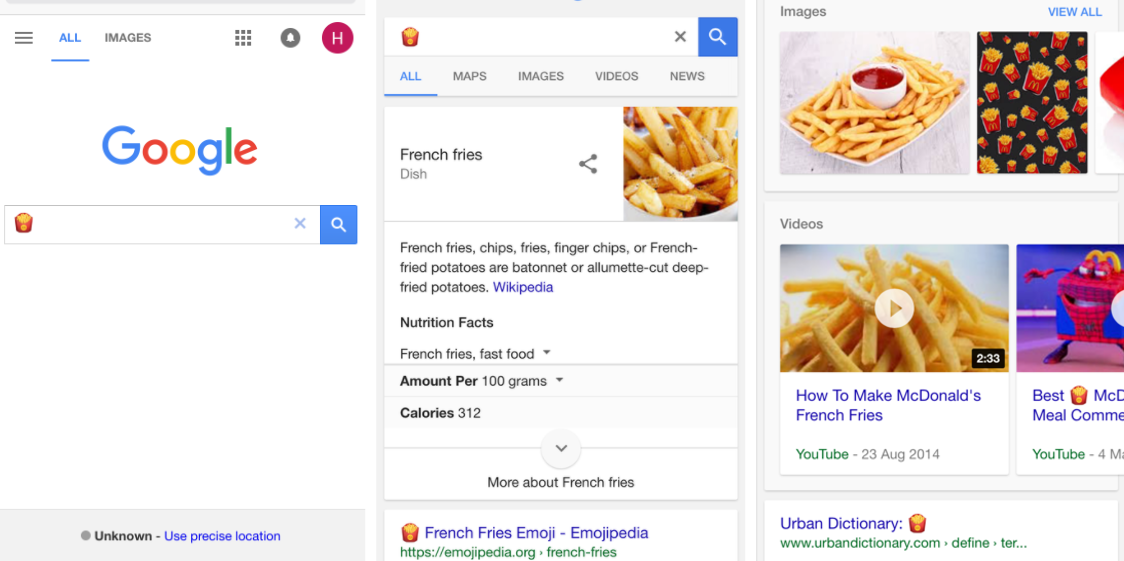Click the search button on the results page
Viewport: 1124px width, 561px height.
tap(717, 37)
